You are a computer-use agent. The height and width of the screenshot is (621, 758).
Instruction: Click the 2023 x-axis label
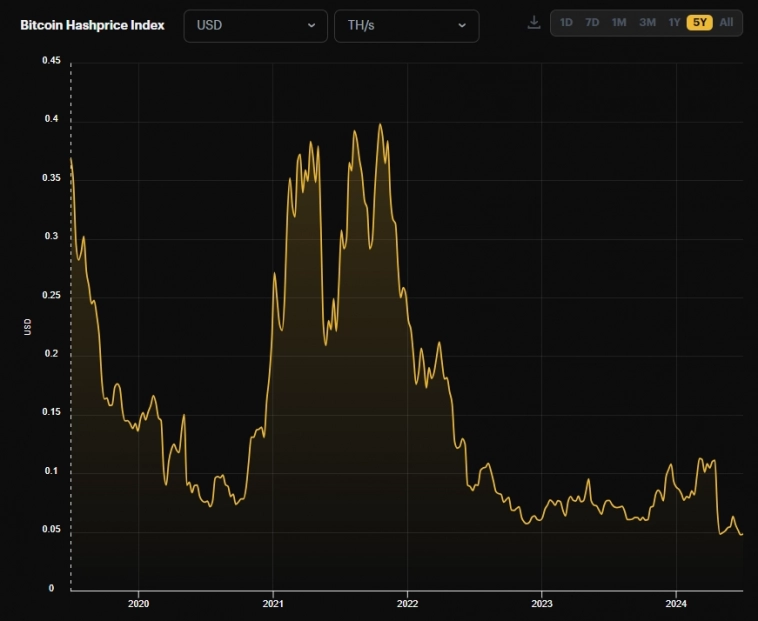coord(541,604)
